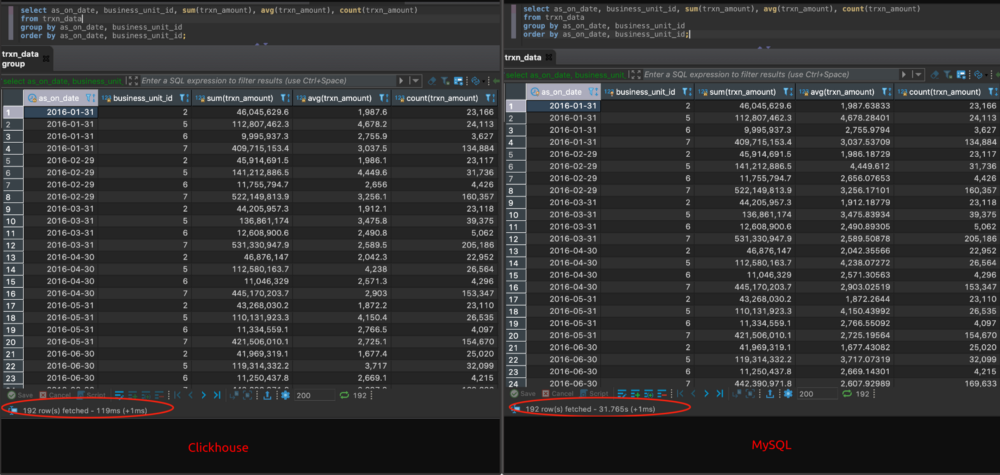The width and height of the screenshot is (1000, 475).
Task: Open avg(trxn_amount) column filter in MySQL window
Action: click(886, 92)
